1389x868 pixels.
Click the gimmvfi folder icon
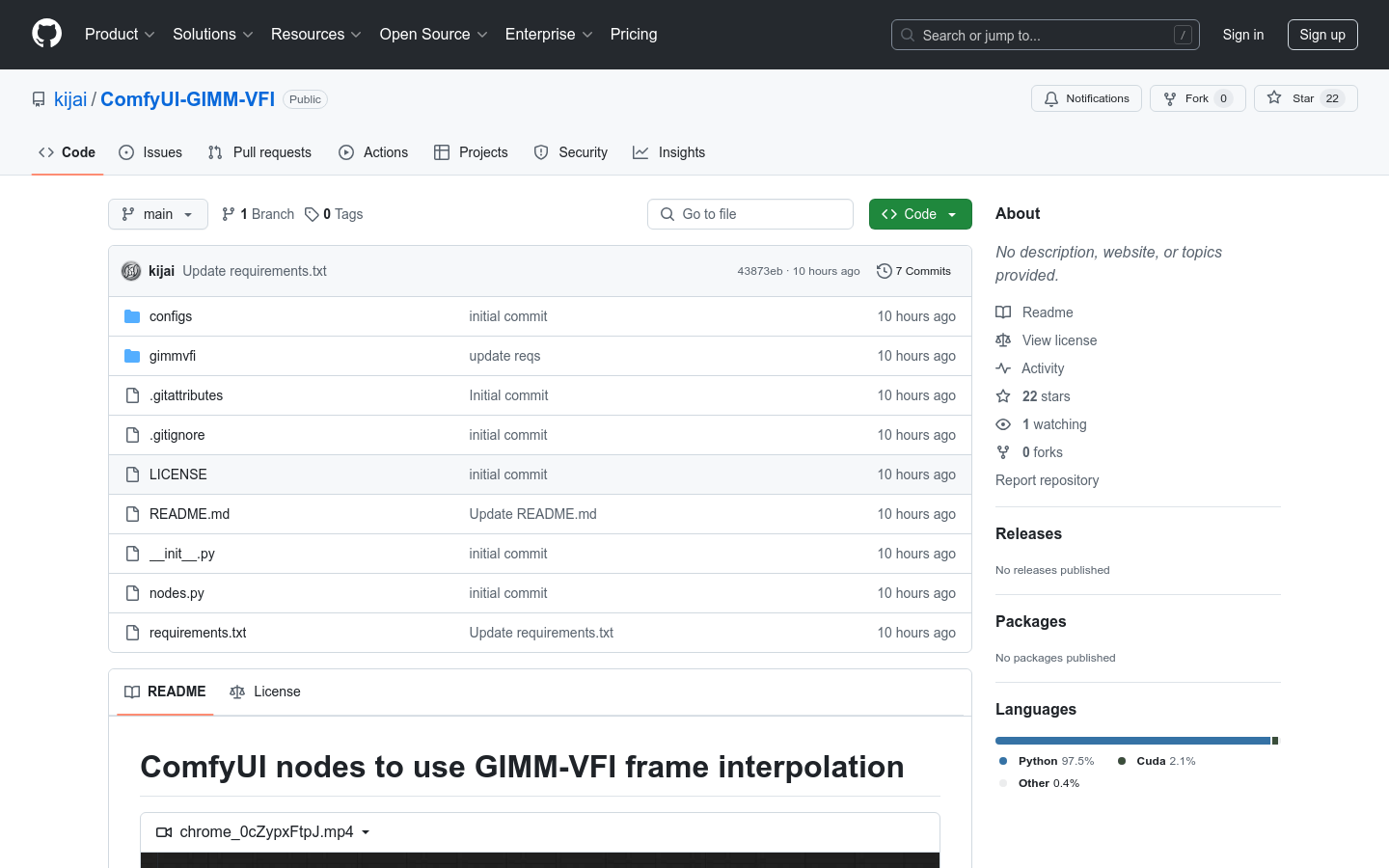132,356
